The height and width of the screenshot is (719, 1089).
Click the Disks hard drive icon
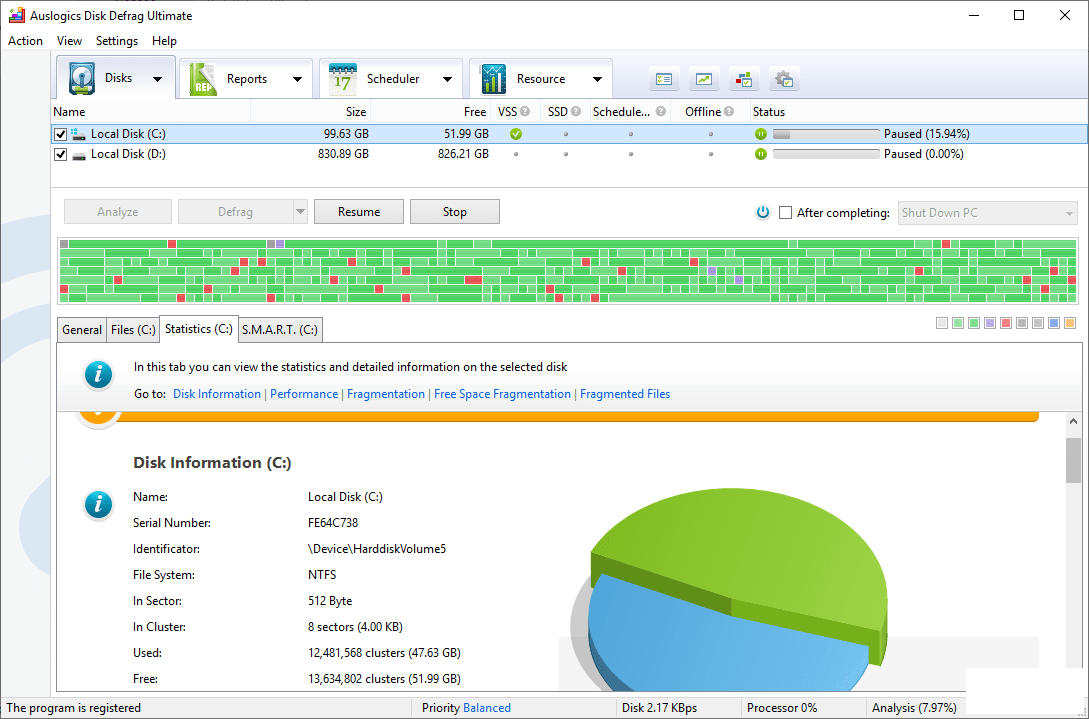point(81,78)
